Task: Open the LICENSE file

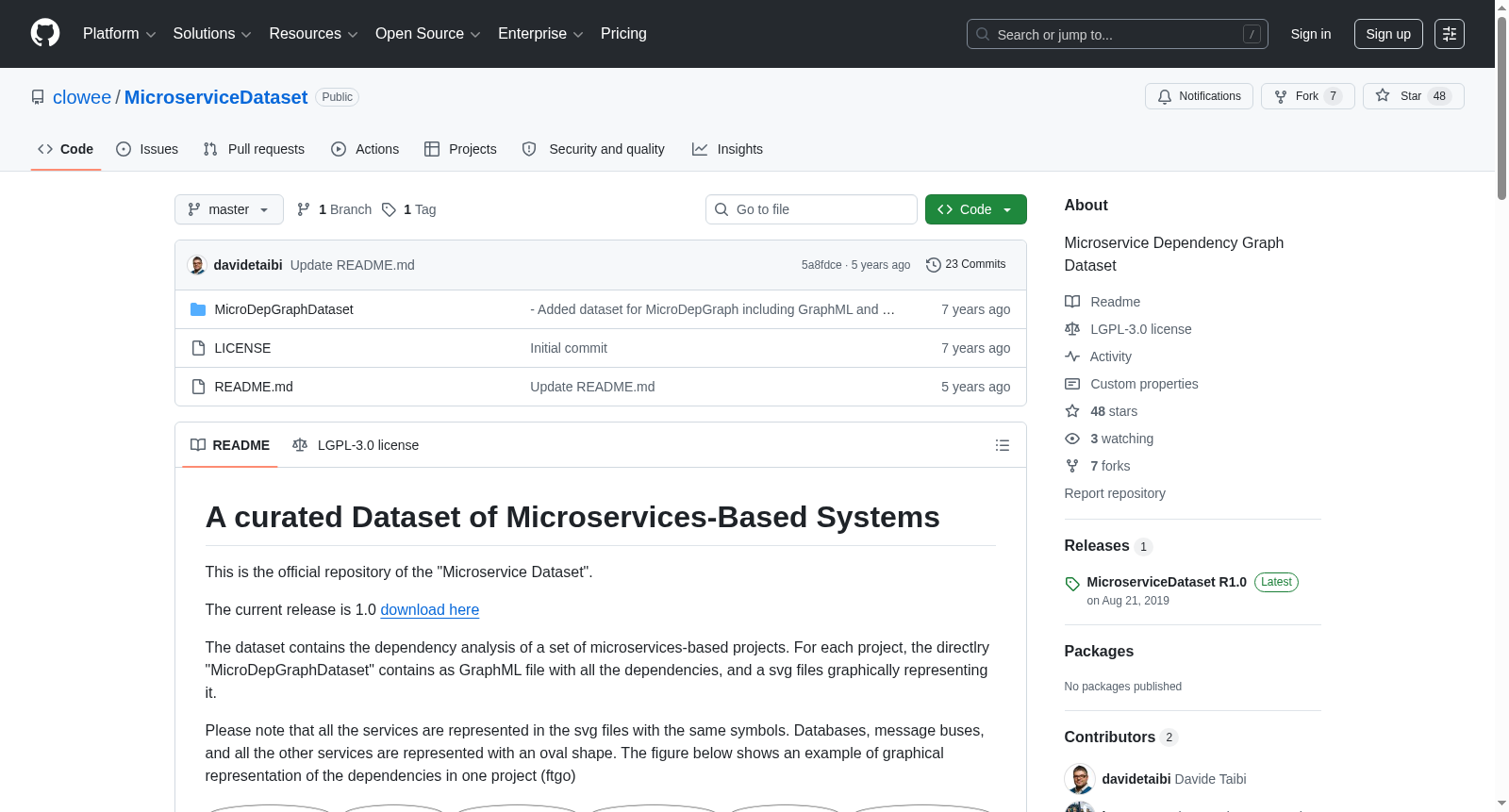Action: pos(242,348)
